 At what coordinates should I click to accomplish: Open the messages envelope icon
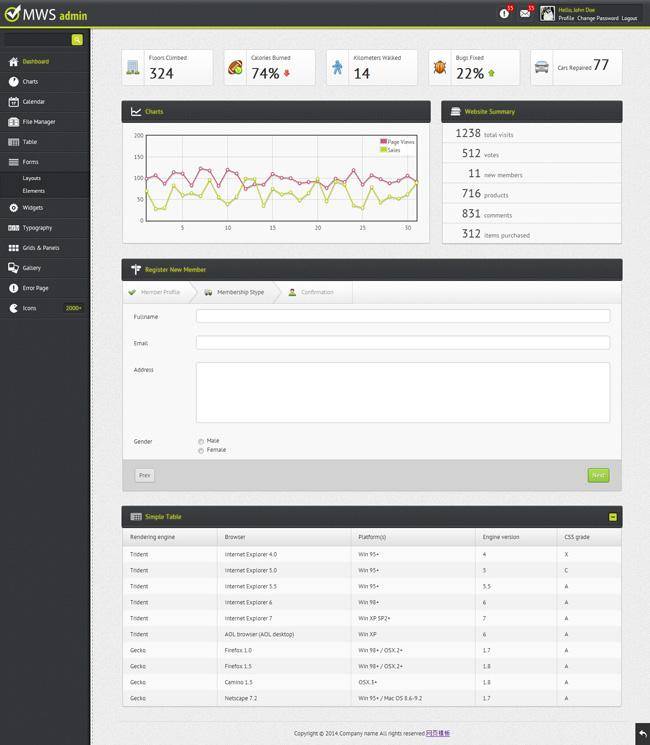pyautogui.click(x=525, y=13)
